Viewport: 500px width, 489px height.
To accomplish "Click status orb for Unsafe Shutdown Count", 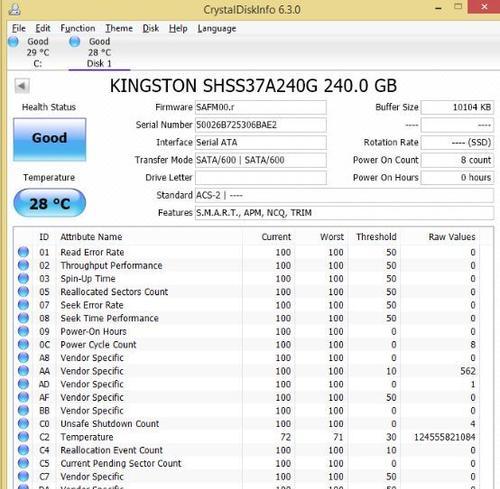I will [x=23, y=424].
